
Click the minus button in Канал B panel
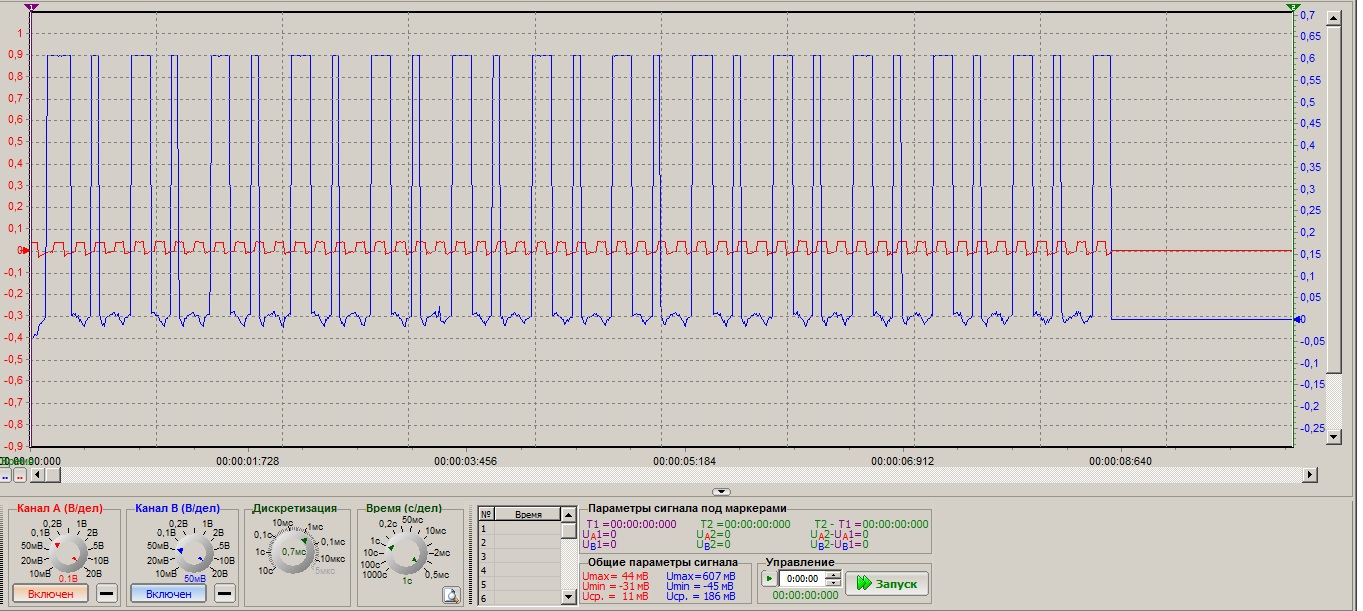tap(226, 594)
